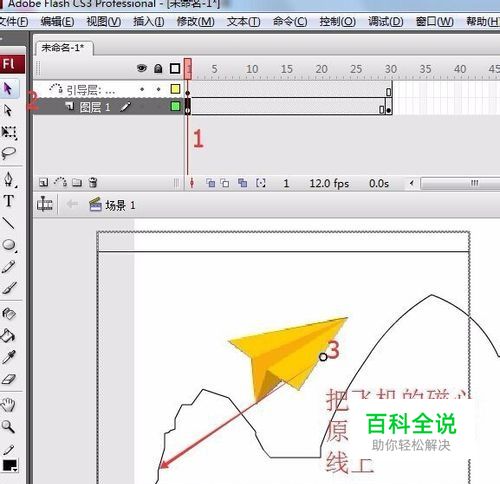Open the 视图(V) menu
Image resolution: width=500 pixels, height=484 pixels.
click(x=104, y=22)
